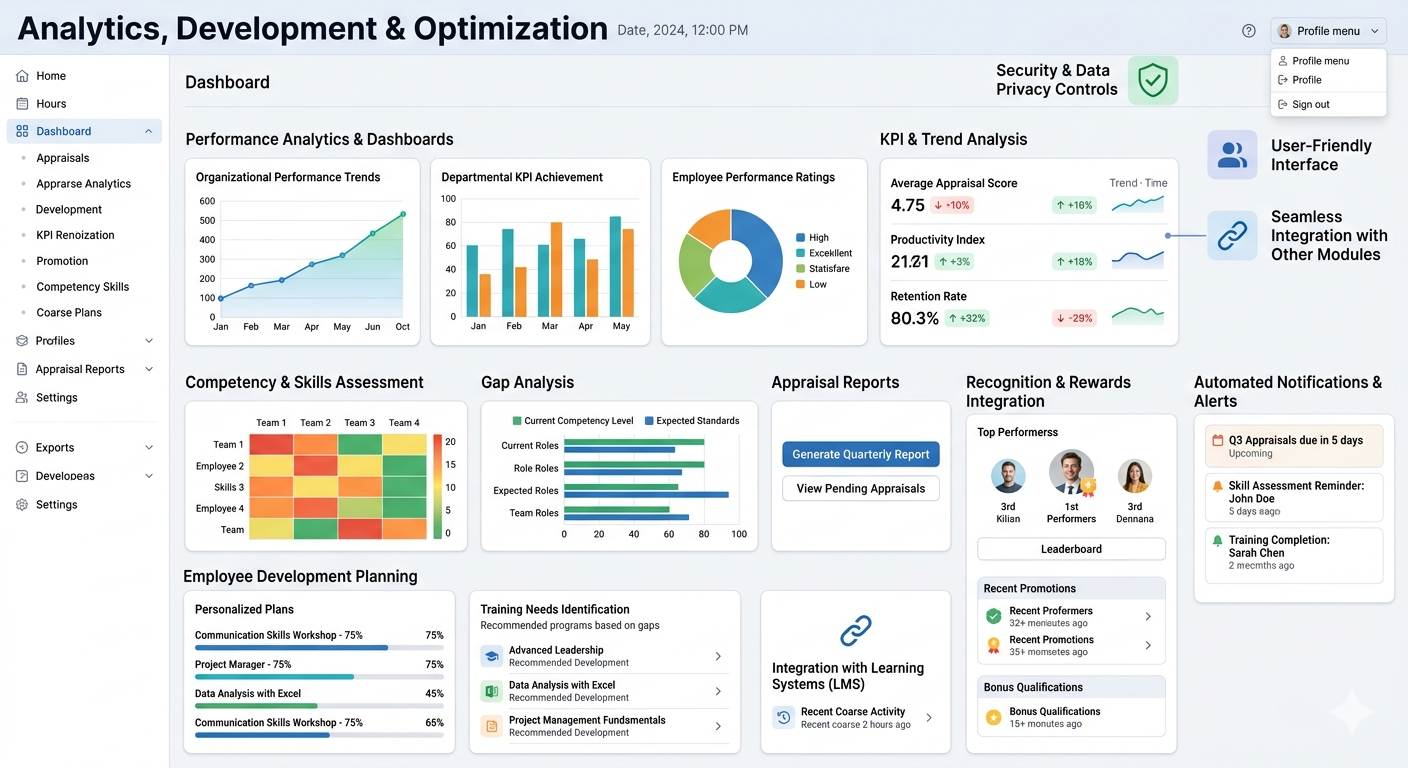
Task: Collapse the Dashboard section chevron
Action: point(148,131)
